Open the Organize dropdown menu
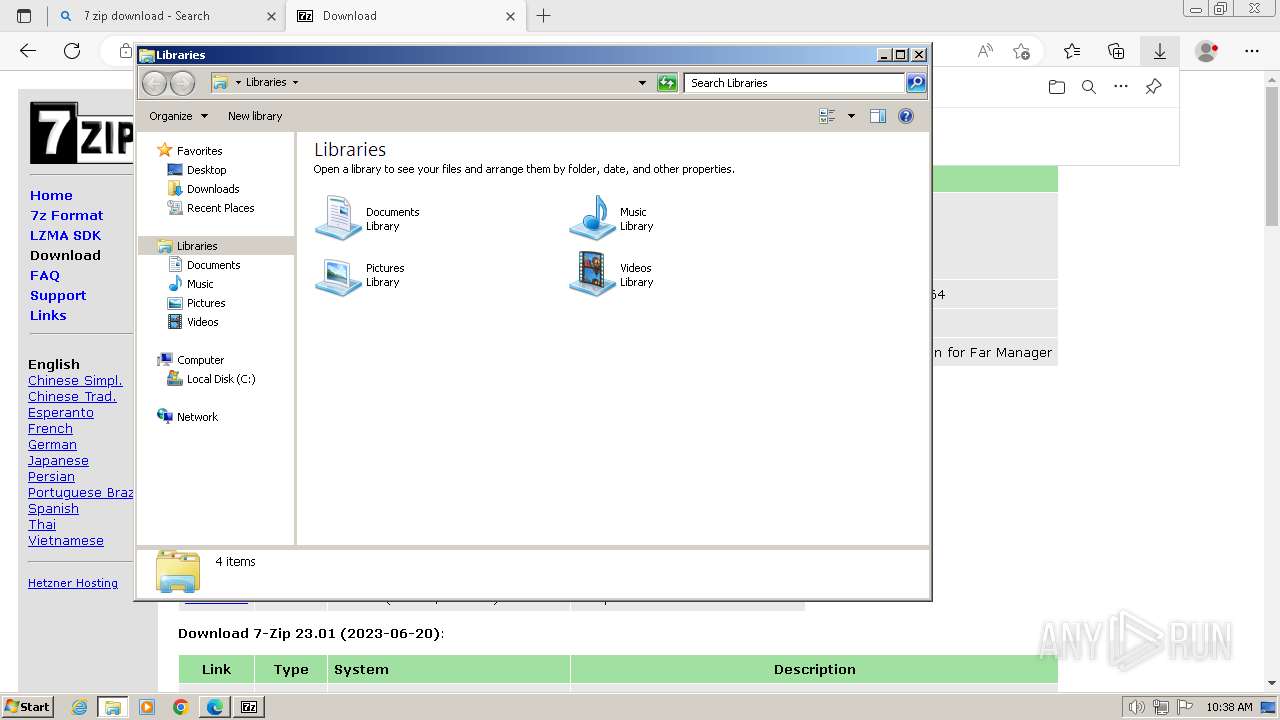This screenshot has height=720, width=1280. point(178,116)
